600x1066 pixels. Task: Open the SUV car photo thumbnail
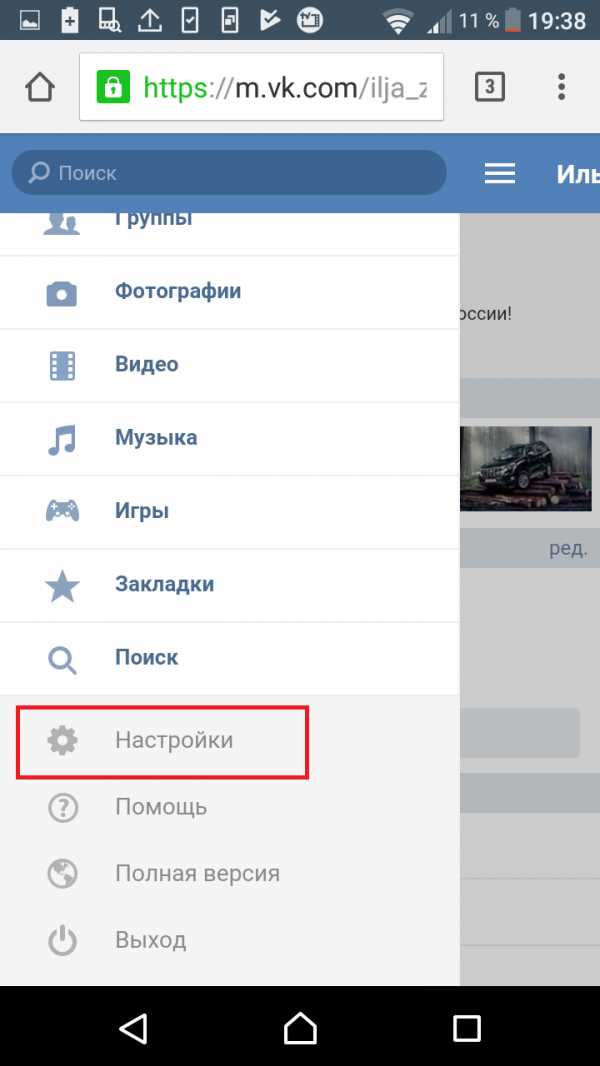pyautogui.click(x=525, y=468)
